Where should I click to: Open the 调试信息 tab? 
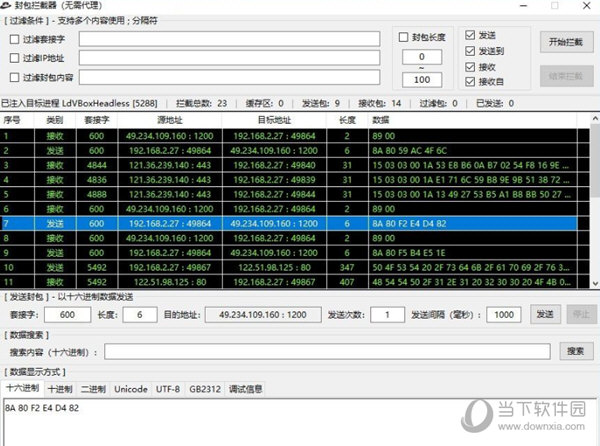[245, 389]
